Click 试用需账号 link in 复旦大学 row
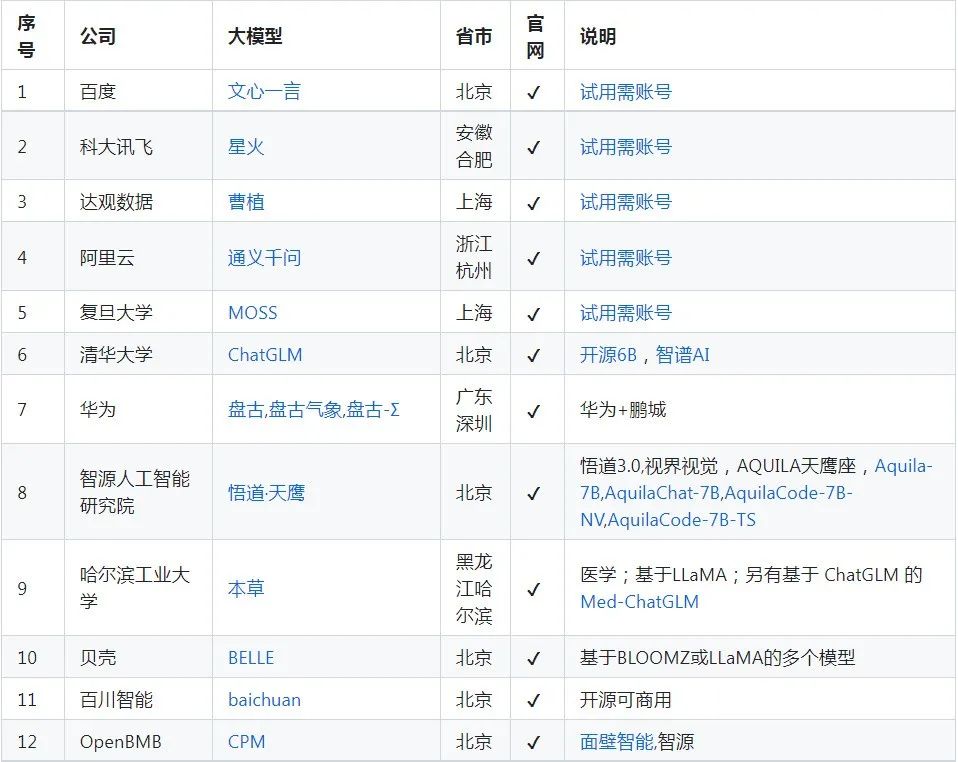This screenshot has width=958, height=762. click(x=626, y=313)
